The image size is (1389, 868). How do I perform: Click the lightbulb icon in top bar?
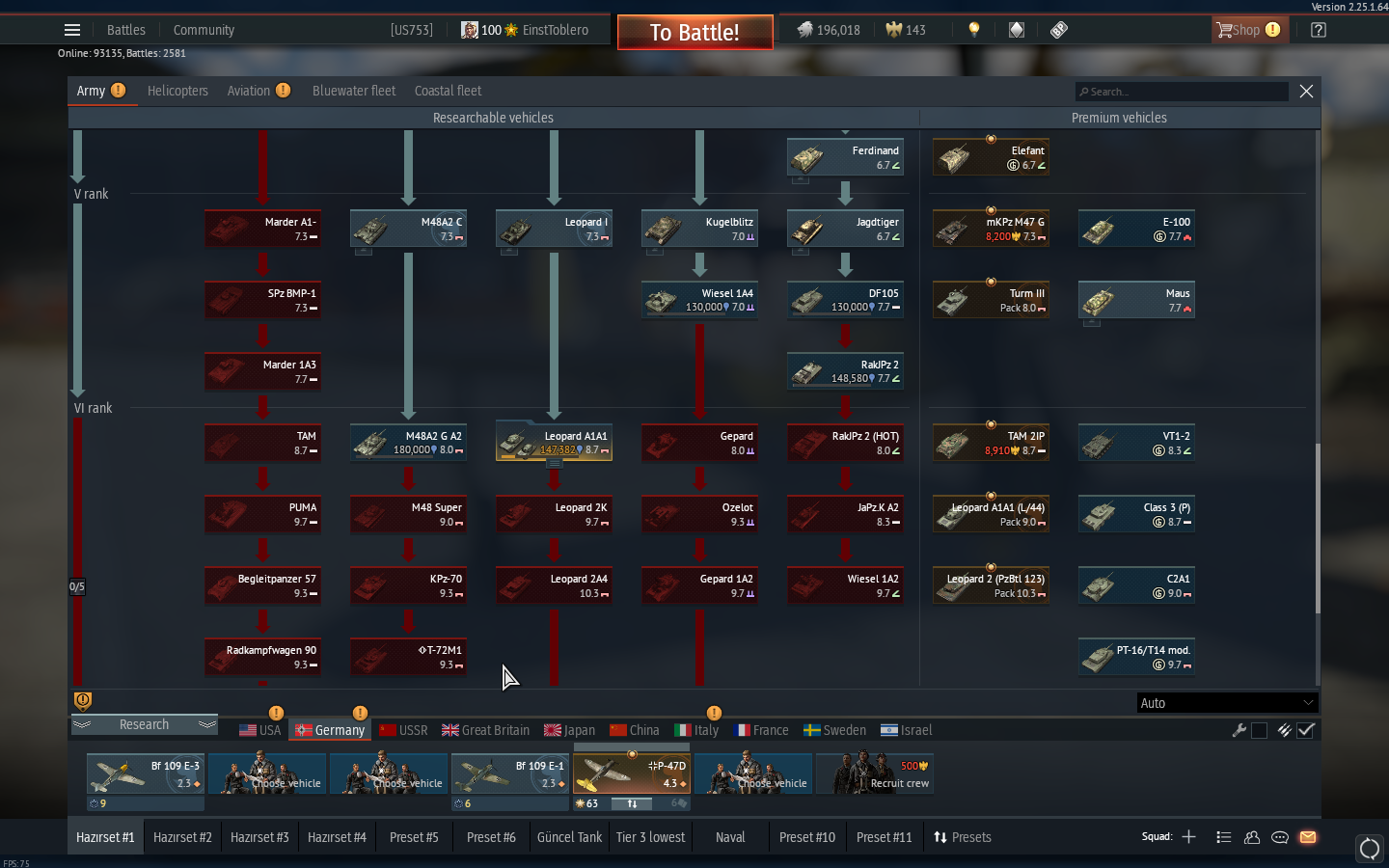(x=974, y=30)
